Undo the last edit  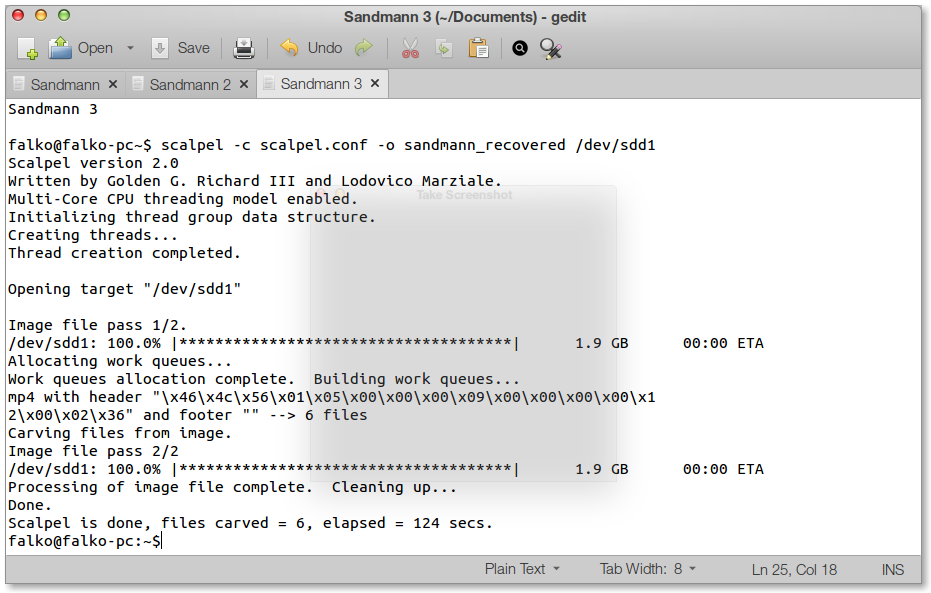pos(311,48)
